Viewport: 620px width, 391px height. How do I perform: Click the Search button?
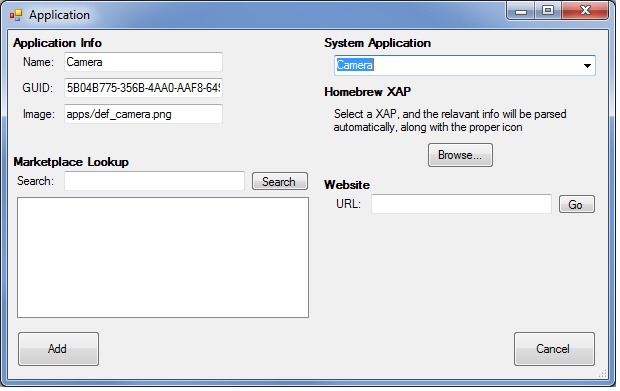click(280, 181)
